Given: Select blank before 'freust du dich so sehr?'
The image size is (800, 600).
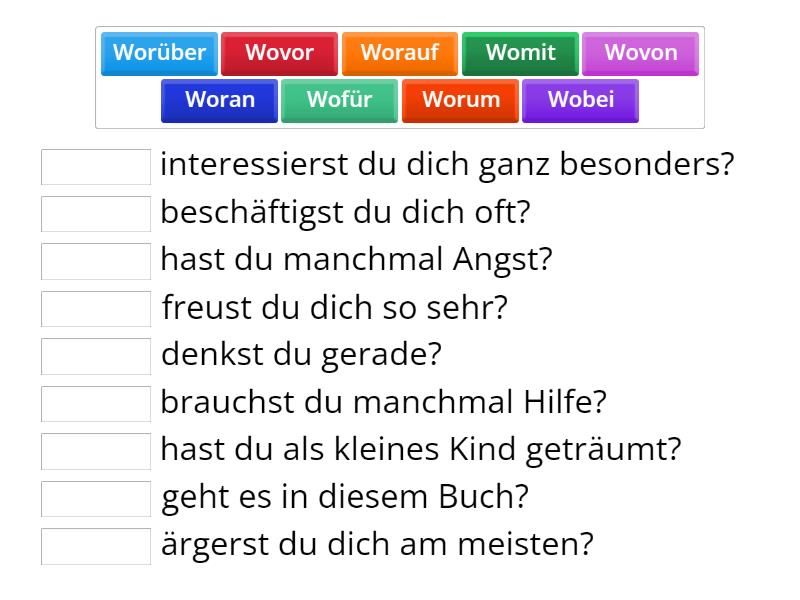Looking at the screenshot, I should [96, 309].
